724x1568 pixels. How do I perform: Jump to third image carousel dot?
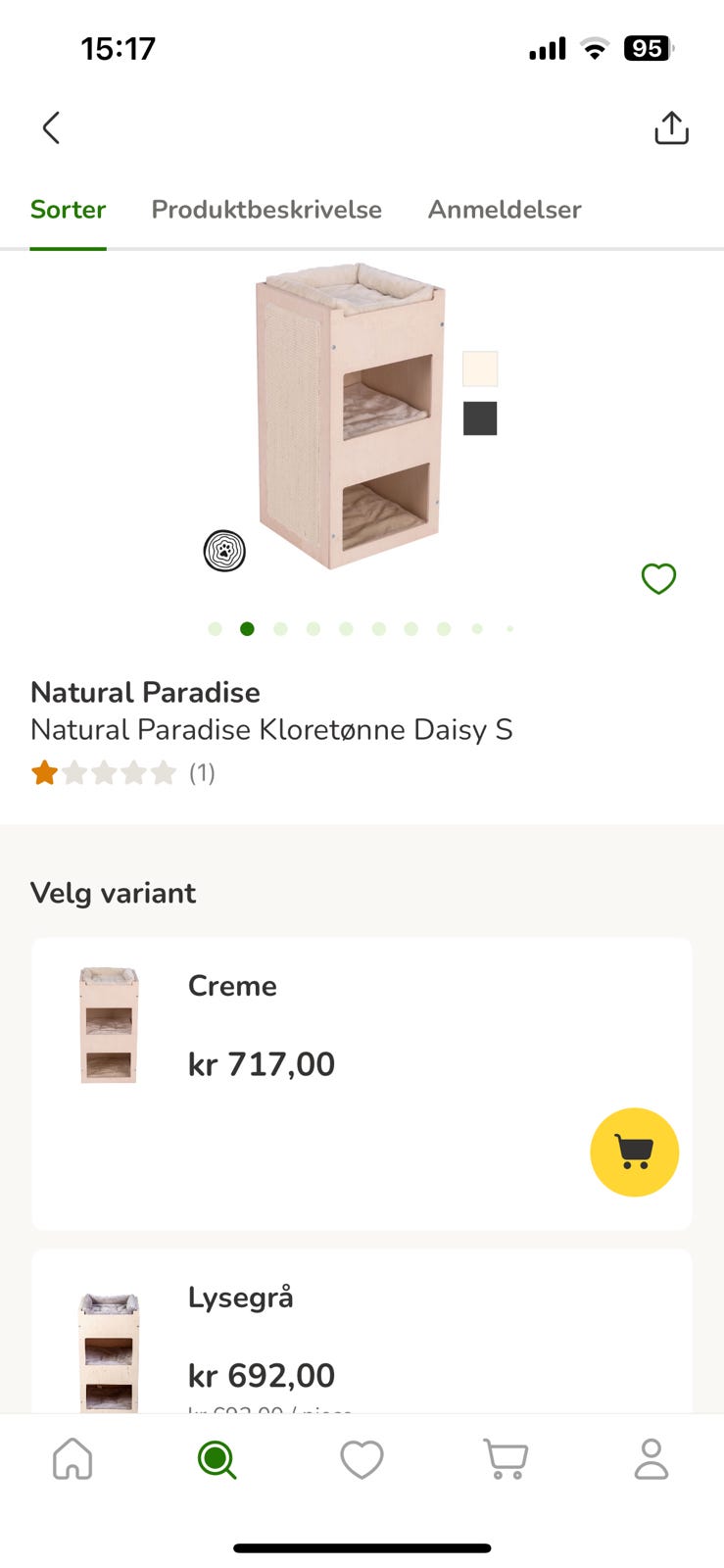[x=280, y=629]
